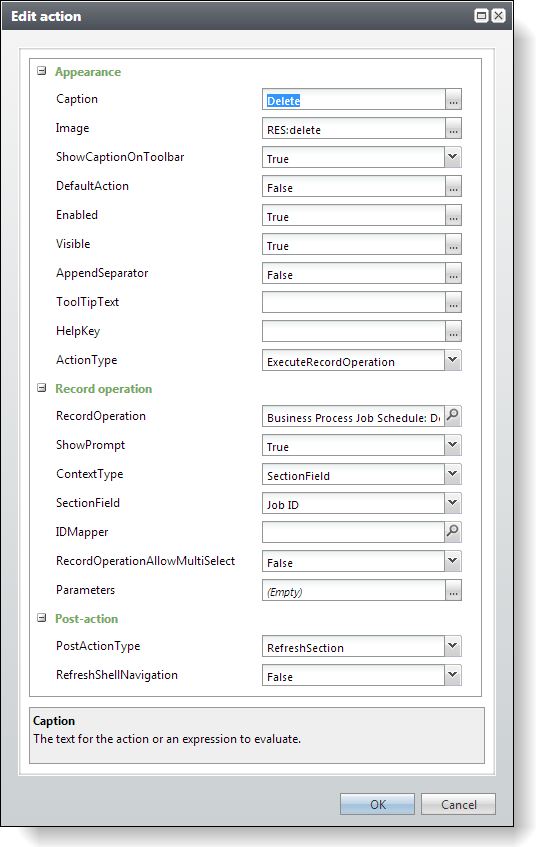Open the DefaultAction expression ellipsis button
The width and height of the screenshot is (536, 847).
(453, 186)
